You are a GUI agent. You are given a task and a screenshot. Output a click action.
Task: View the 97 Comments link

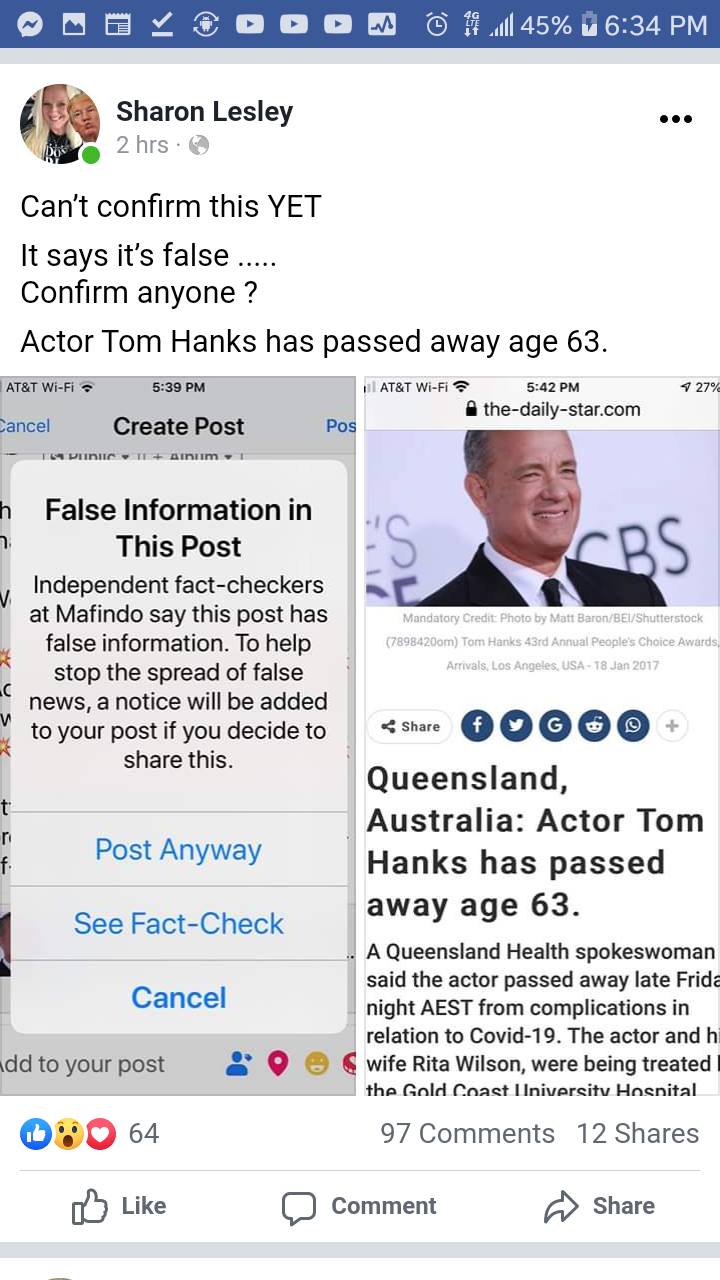tap(467, 1133)
